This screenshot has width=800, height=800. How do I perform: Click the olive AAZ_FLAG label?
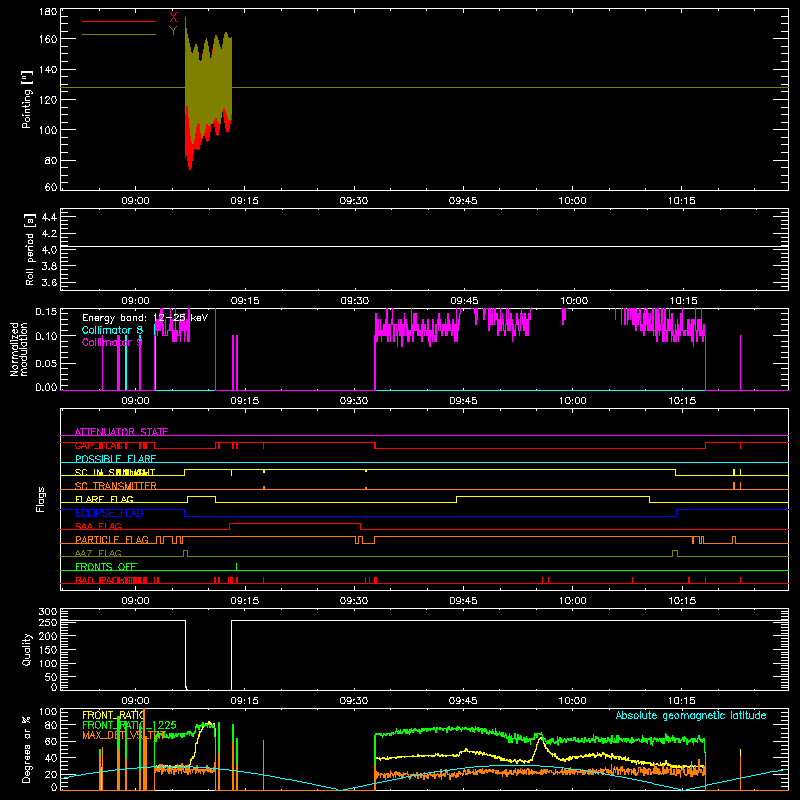coord(98,553)
